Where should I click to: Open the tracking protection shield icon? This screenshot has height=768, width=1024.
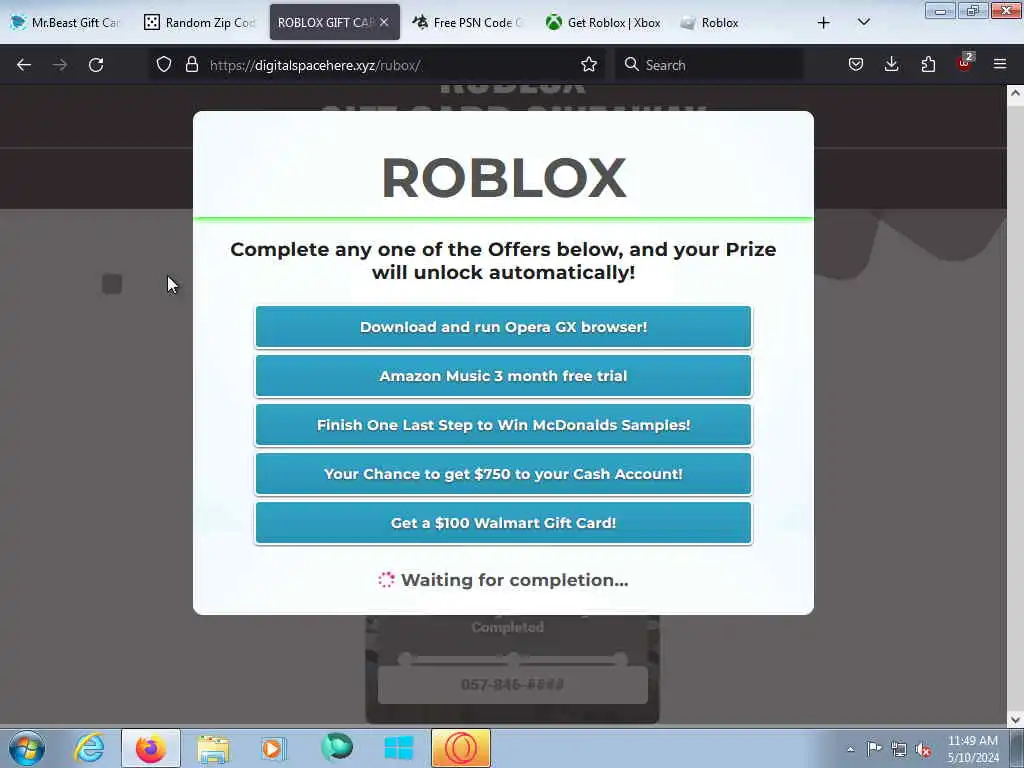coord(164,65)
